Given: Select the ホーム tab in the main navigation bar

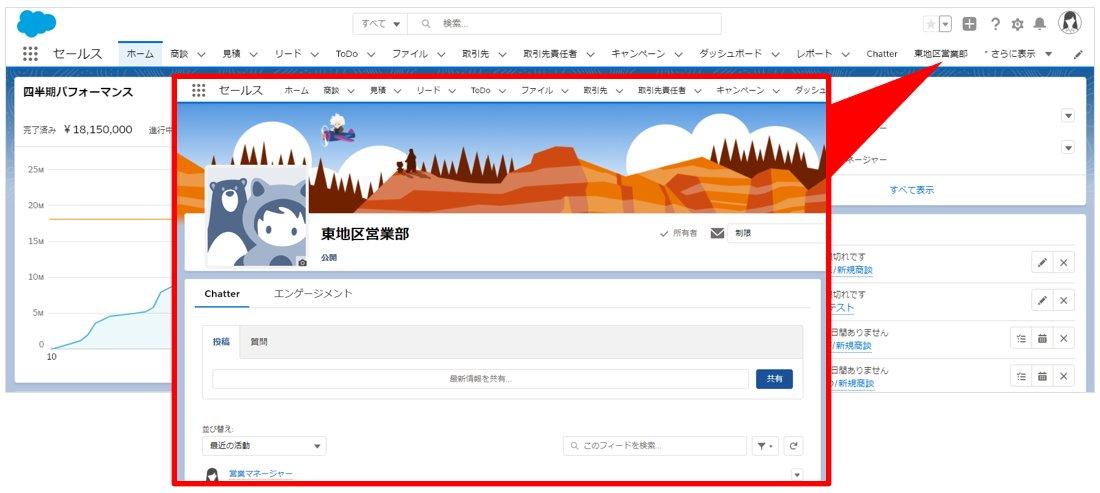Looking at the screenshot, I should click(x=140, y=54).
